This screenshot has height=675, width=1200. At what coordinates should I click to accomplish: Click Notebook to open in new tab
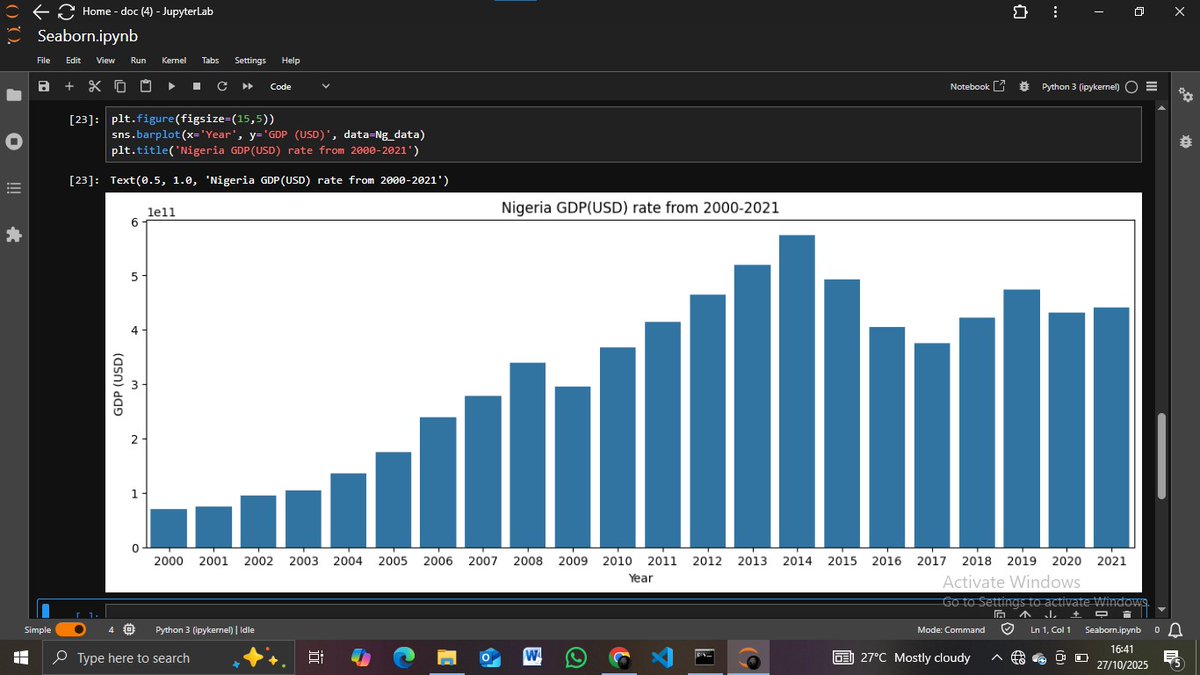(971, 86)
